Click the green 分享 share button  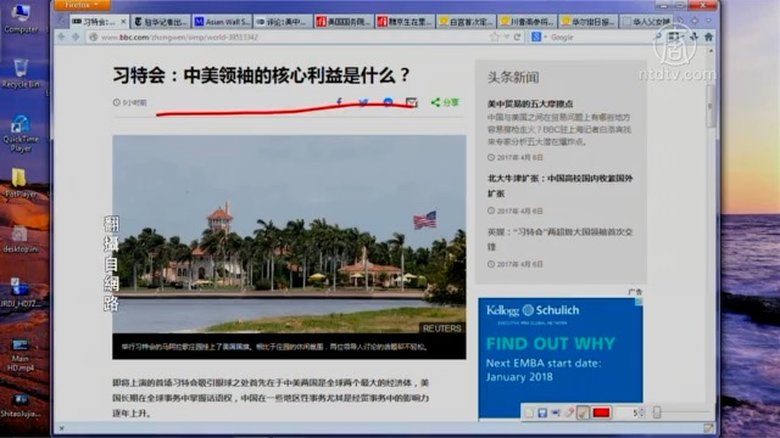click(x=445, y=102)
